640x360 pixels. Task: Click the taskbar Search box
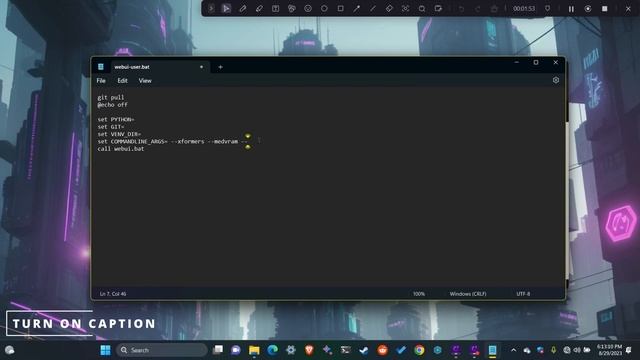click(162, 350)
